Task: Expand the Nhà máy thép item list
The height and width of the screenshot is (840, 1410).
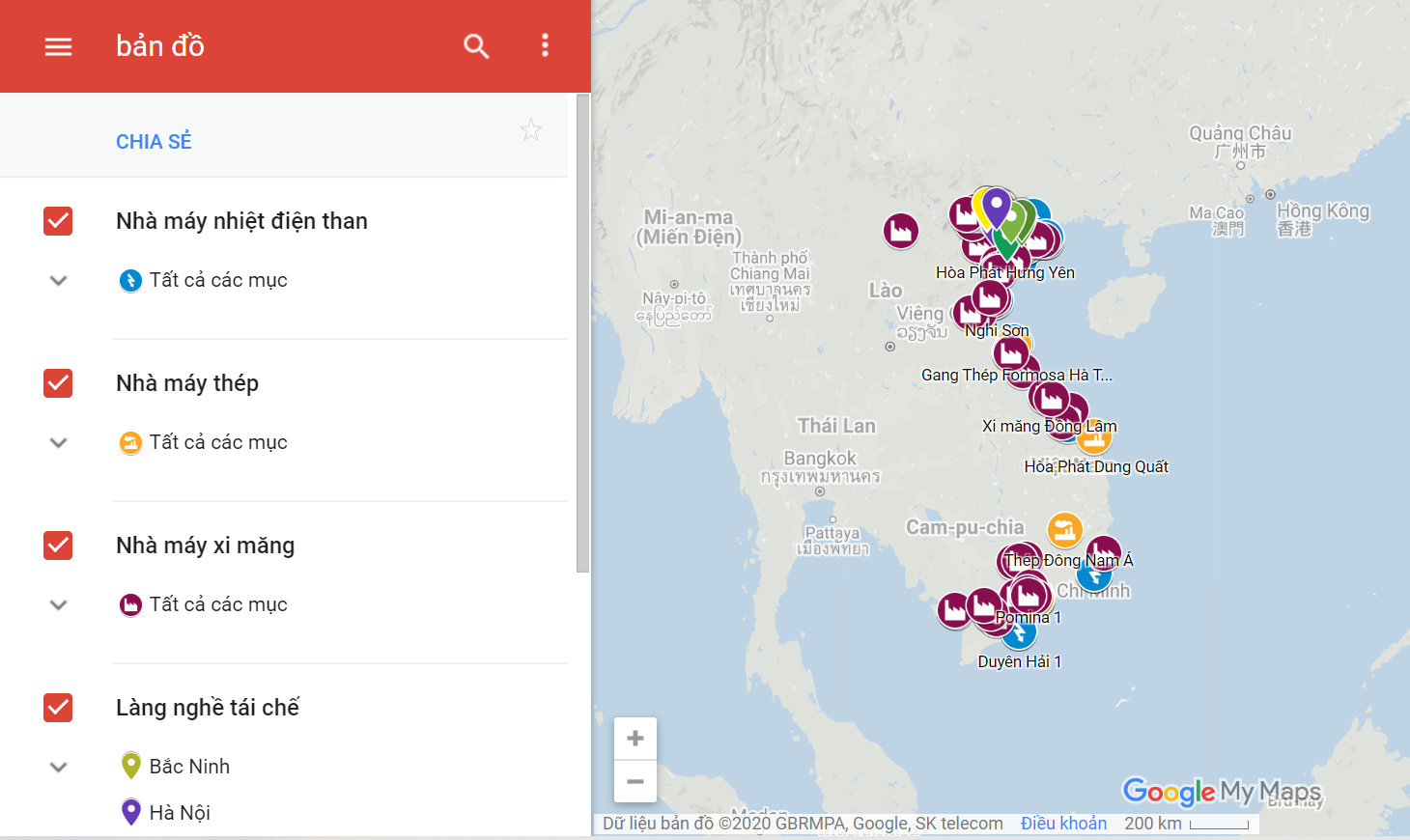Action: click(x=58, y=443)
